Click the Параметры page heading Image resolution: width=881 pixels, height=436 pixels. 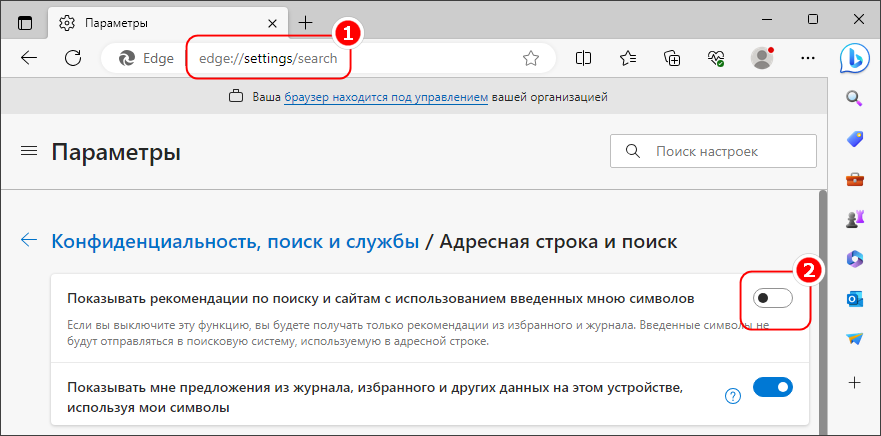click(x=116, y=152)
